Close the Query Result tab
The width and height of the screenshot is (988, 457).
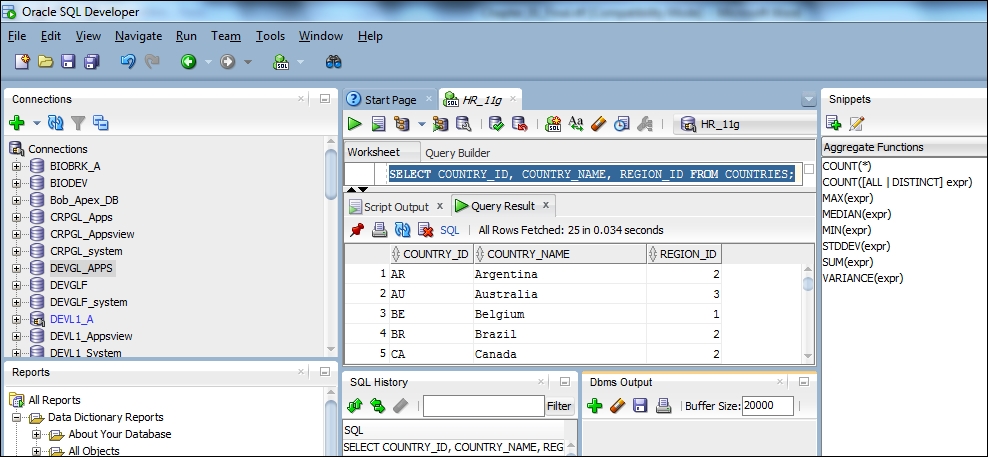point(546,205)
